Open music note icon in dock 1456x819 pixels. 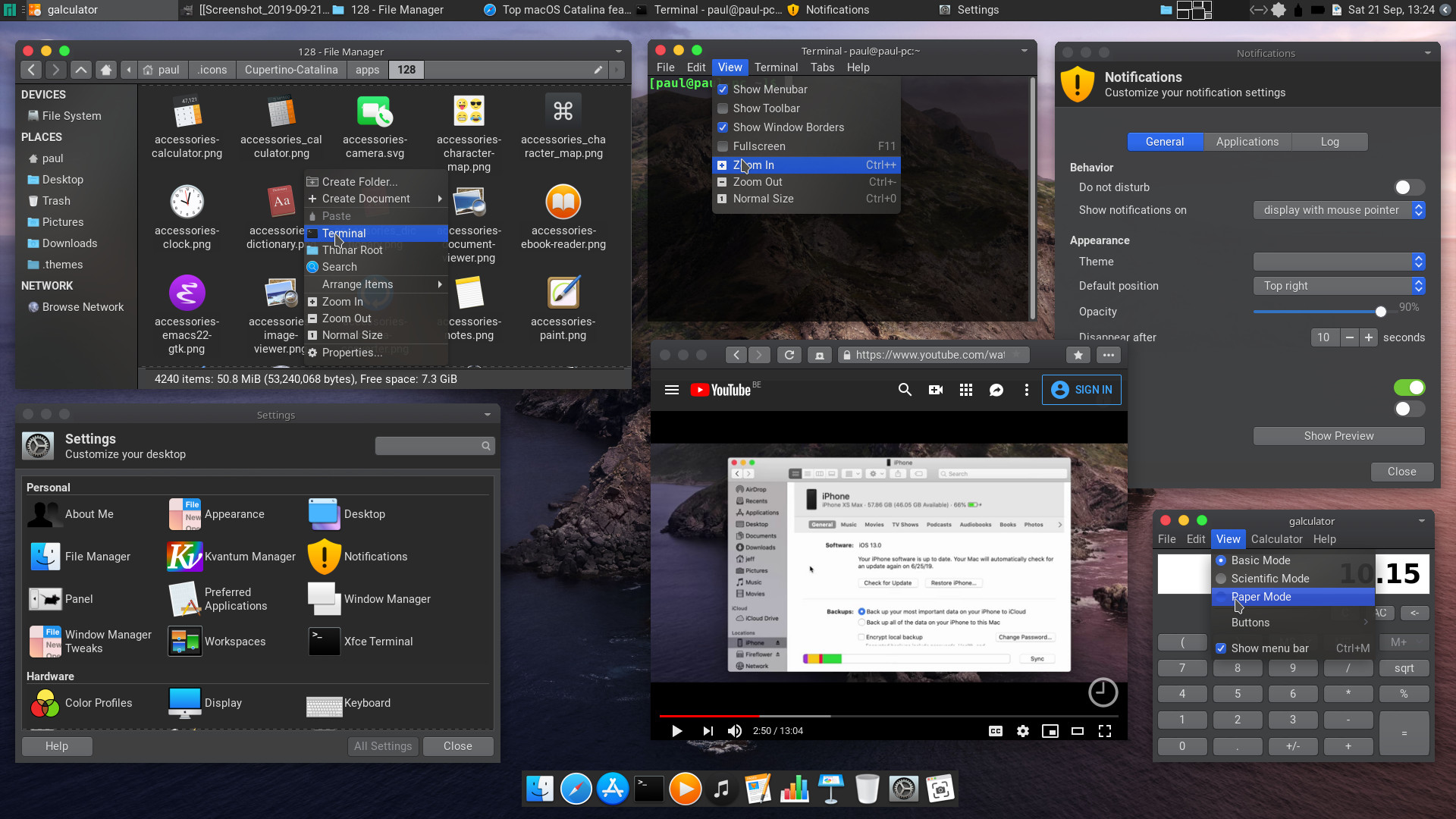point(722,789)
